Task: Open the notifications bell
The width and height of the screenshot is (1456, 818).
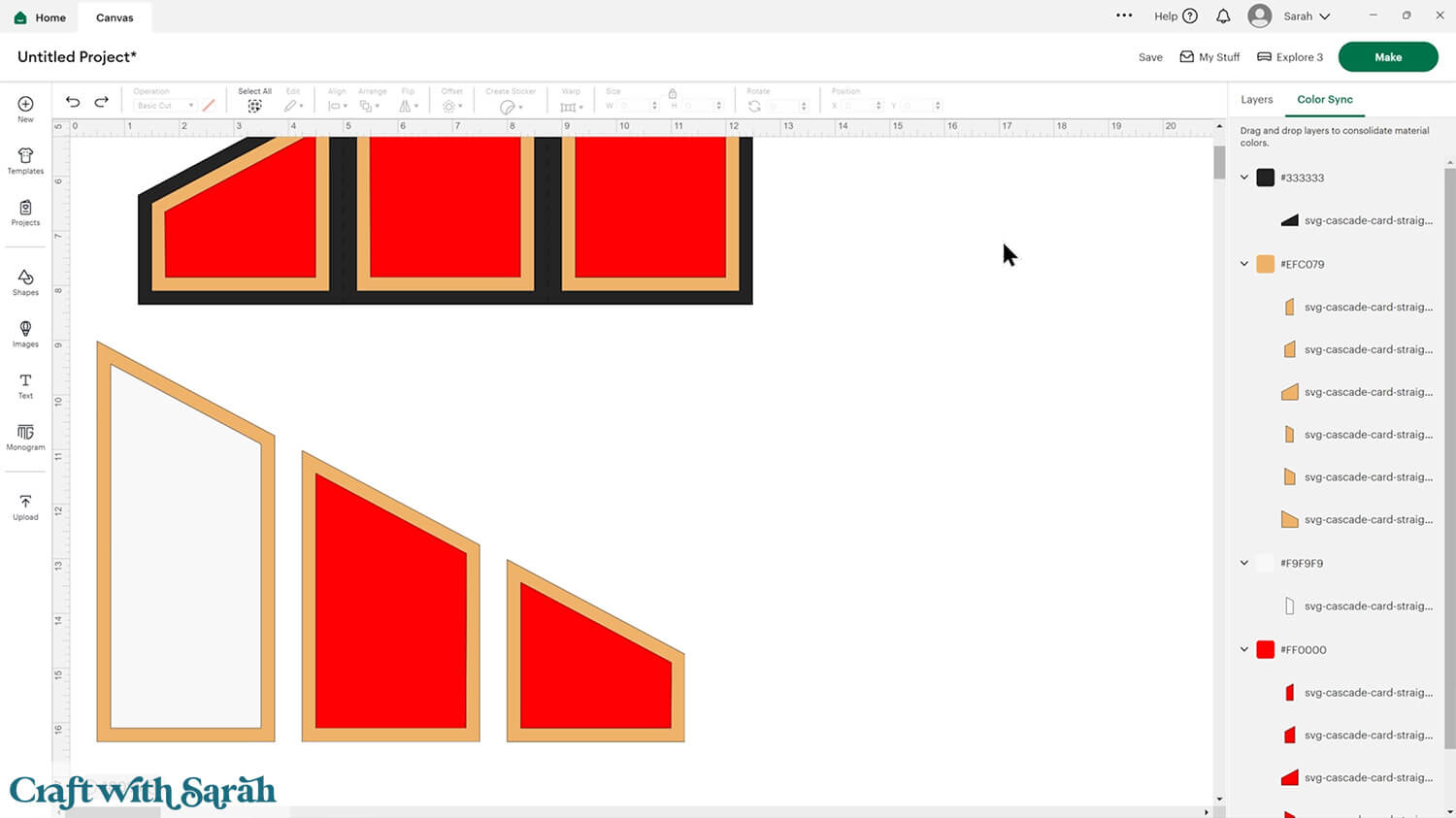Action: (x=1223, y=16)
